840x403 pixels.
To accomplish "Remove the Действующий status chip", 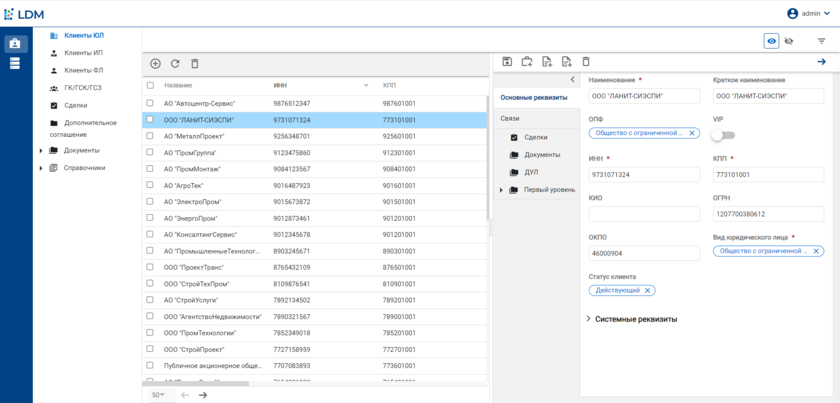I will click(x=648, y=290).
